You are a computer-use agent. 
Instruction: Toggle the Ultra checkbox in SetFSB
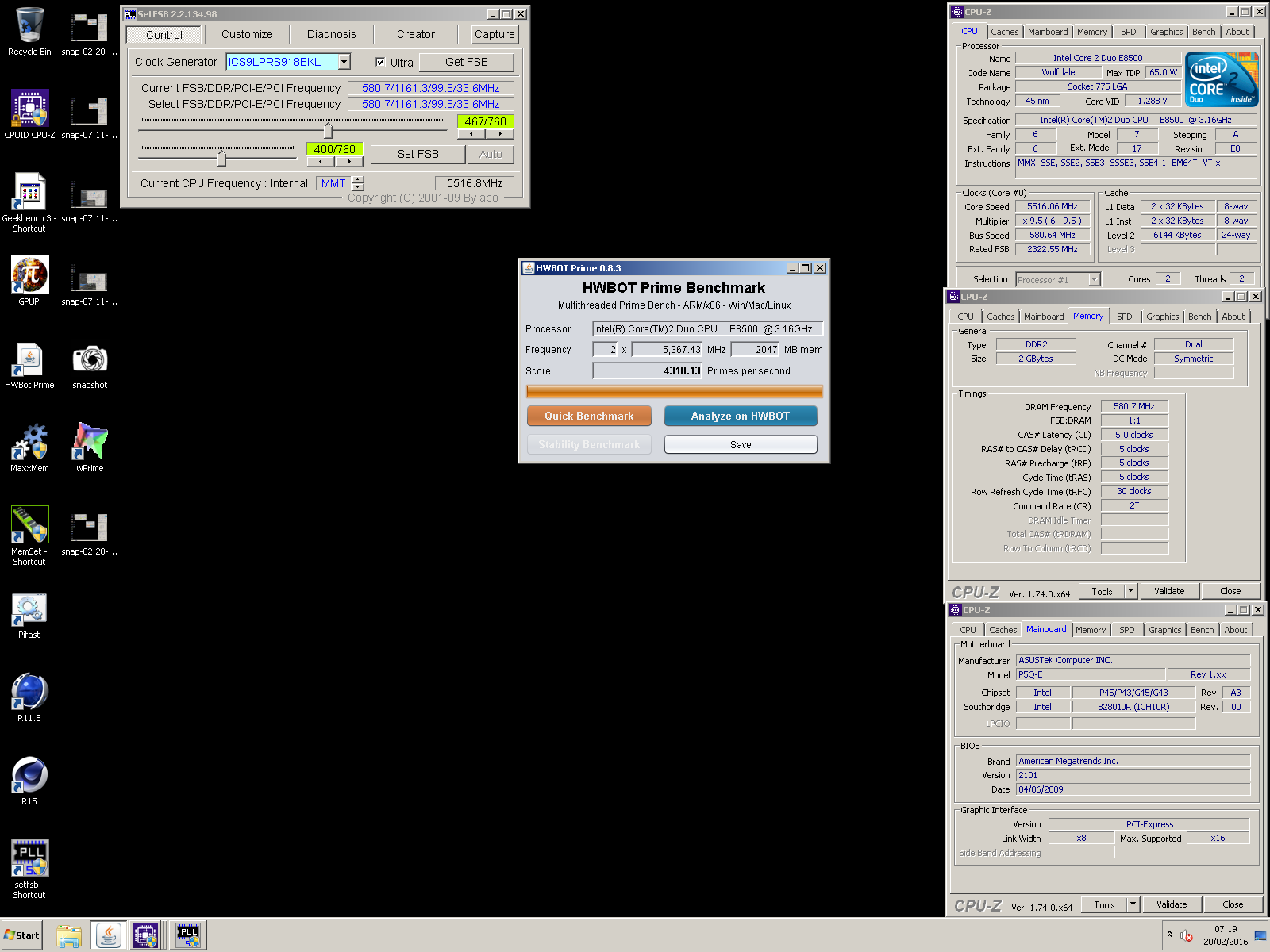(380, 62)
